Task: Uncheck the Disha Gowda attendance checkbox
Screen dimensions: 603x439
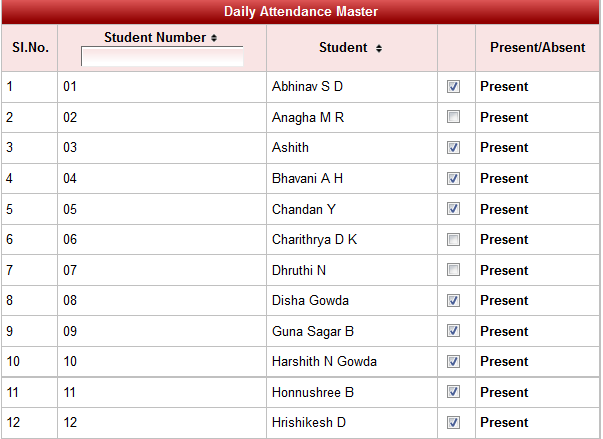Action: tap(454, 300)
